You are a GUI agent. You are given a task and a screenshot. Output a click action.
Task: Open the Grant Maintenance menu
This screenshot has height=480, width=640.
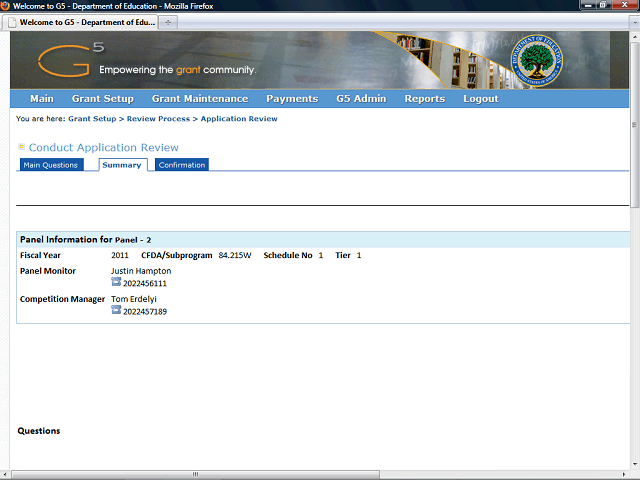coord(200,99)
